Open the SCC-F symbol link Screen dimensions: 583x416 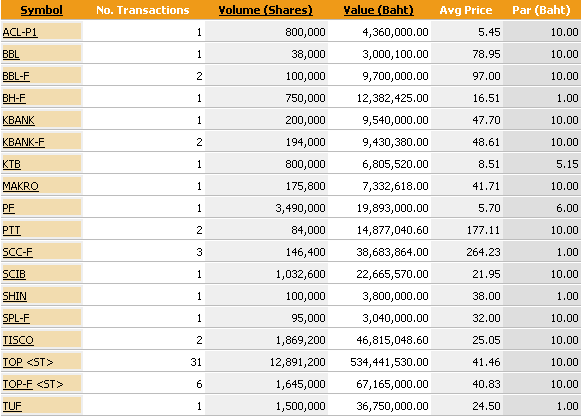(17, 252)
